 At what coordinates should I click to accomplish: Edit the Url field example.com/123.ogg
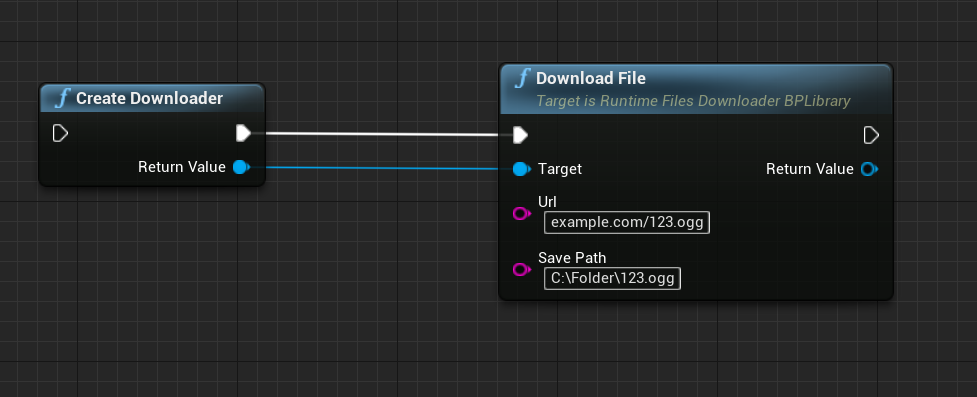click(x=627, y=222)
